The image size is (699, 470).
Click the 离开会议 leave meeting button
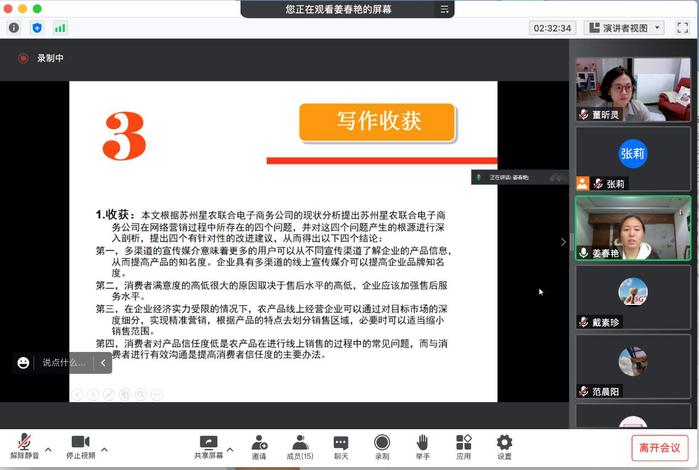pos(660,447)
